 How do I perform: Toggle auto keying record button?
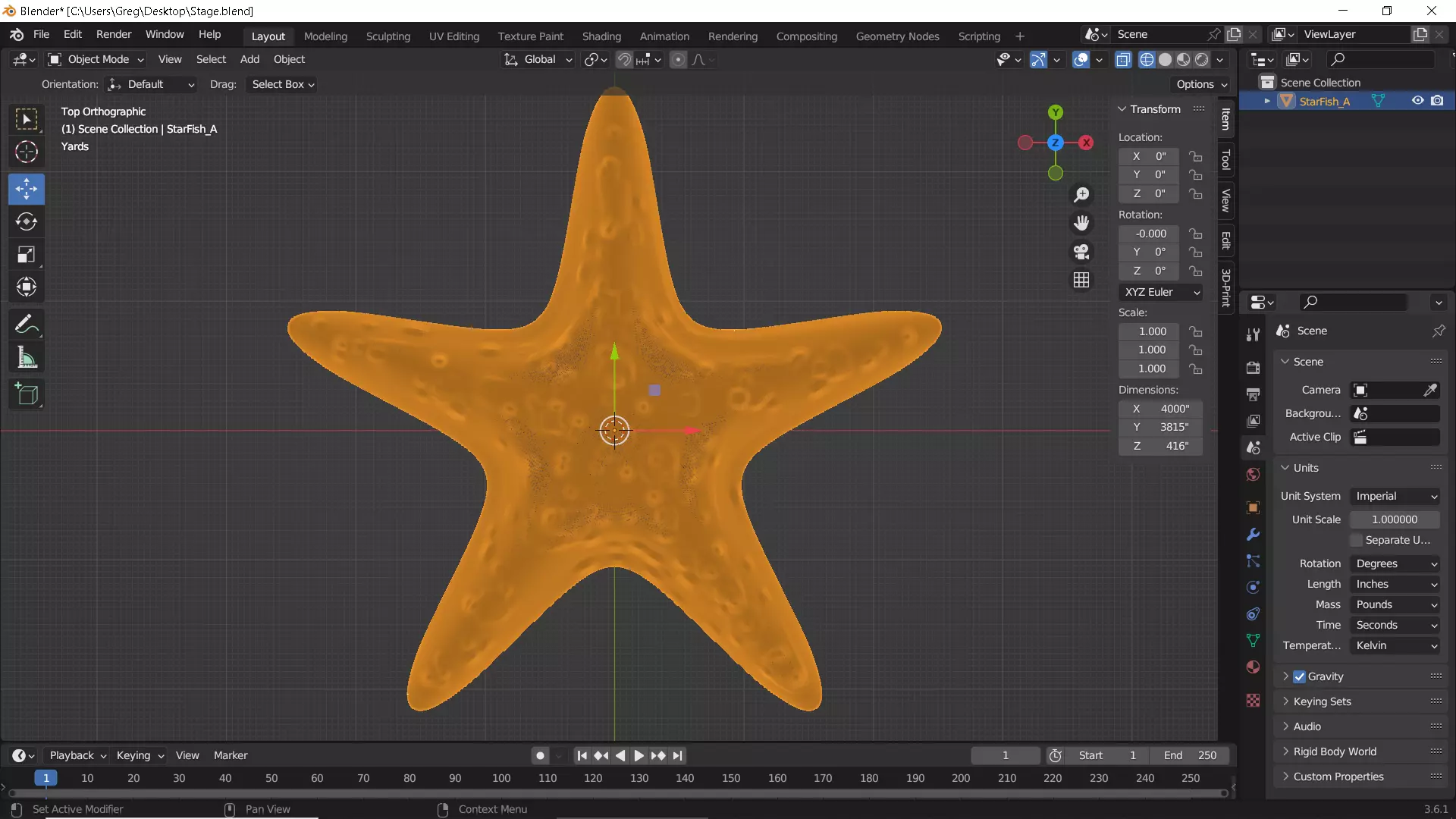click(x=540, y=755)
